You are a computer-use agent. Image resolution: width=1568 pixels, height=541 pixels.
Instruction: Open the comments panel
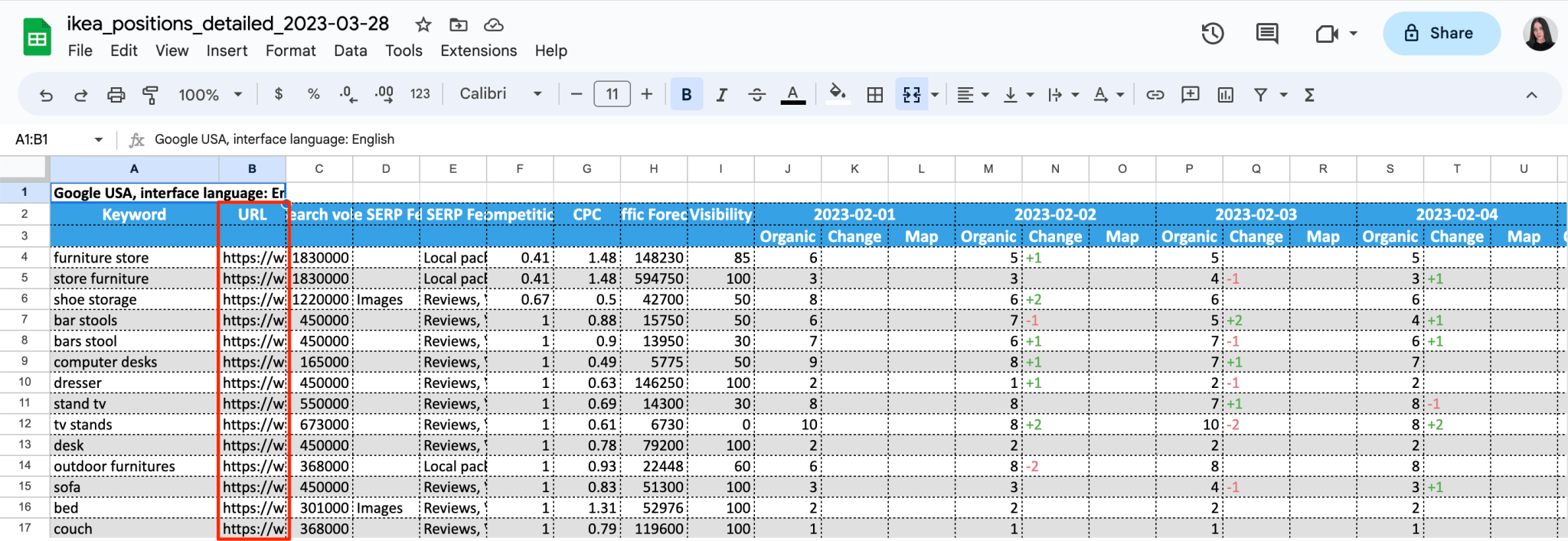1267,34
